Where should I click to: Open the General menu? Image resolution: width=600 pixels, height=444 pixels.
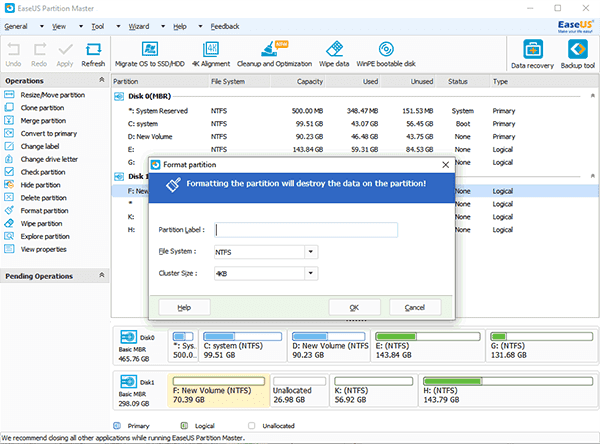(x=16, y=26)
